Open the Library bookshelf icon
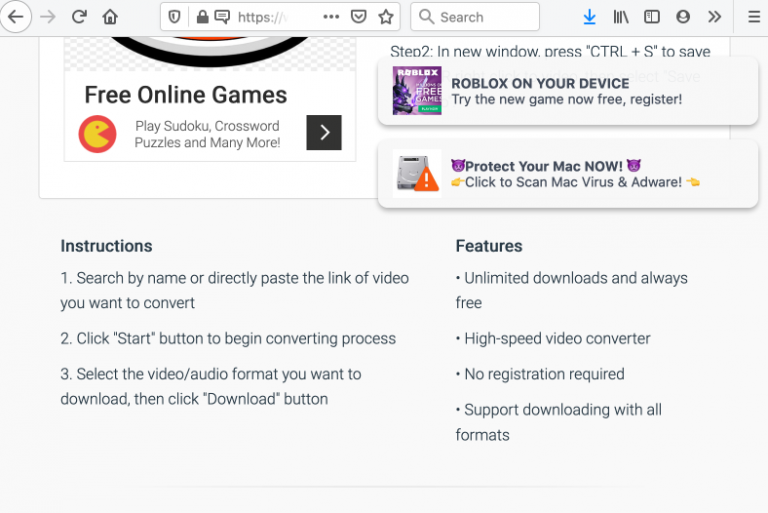Image resolution: width=768 pixels, height=513 pixels. click(x=621, y=17)
